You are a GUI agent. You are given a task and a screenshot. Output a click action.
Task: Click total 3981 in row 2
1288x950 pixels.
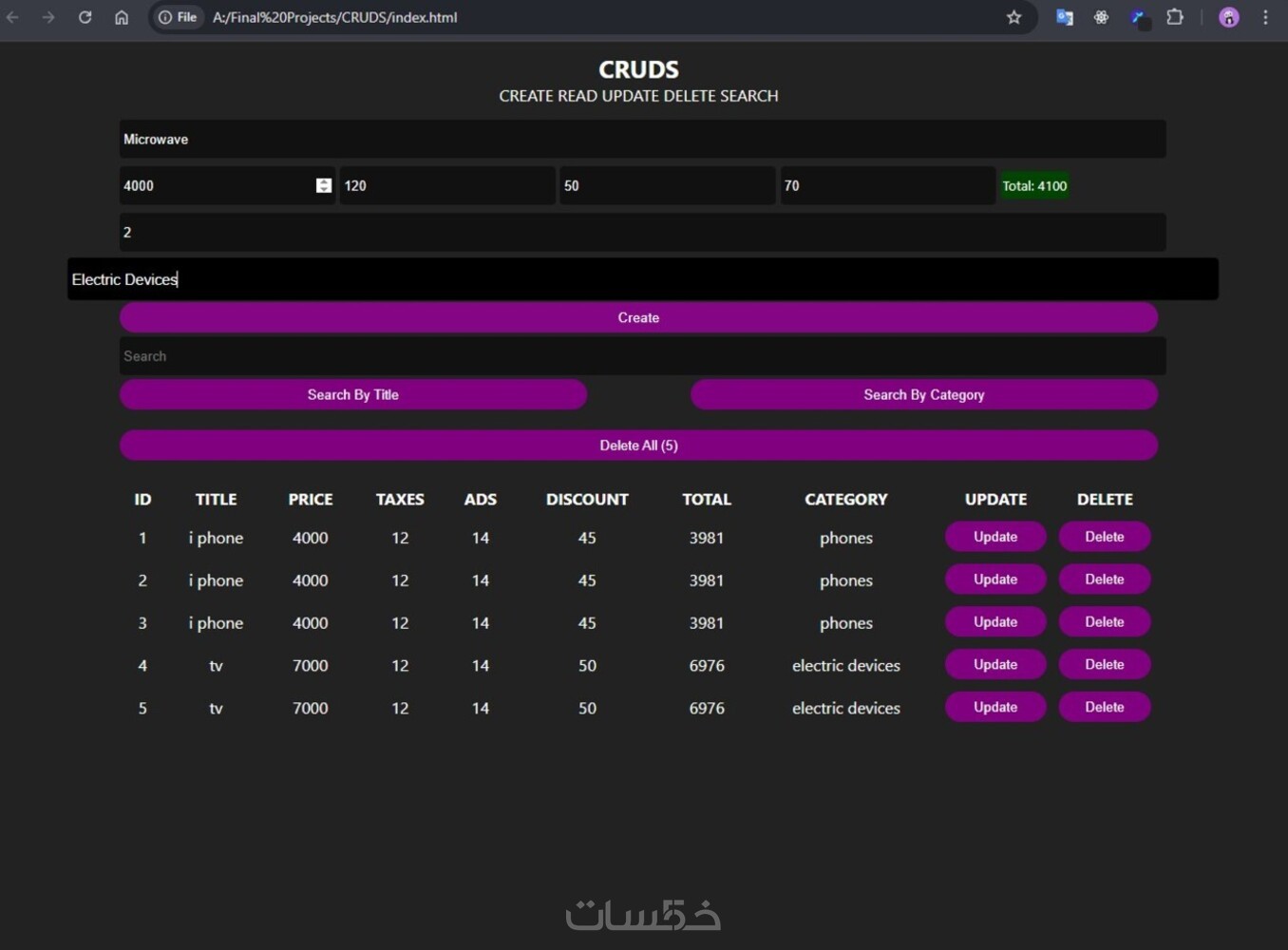point(707,580)
